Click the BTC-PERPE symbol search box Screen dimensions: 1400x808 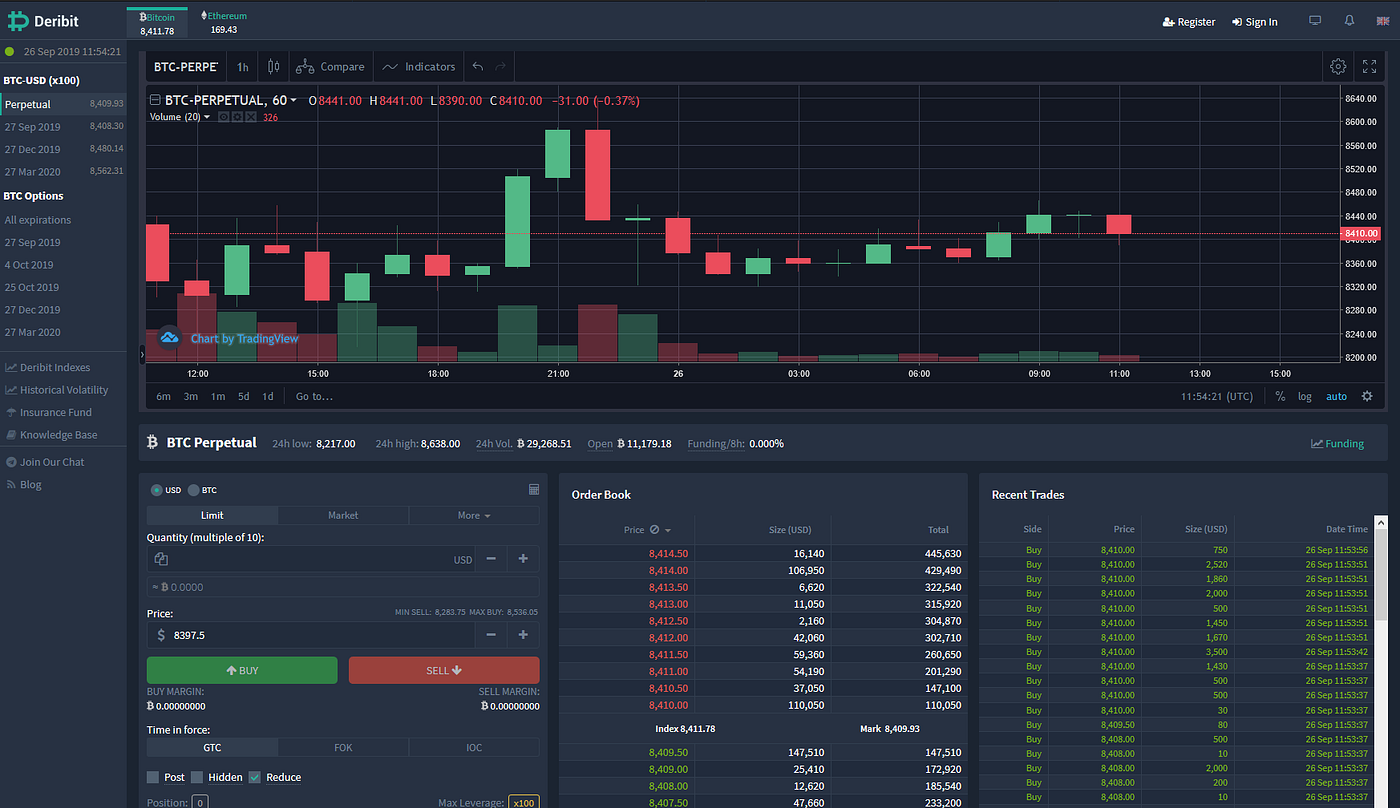point(185,67)
